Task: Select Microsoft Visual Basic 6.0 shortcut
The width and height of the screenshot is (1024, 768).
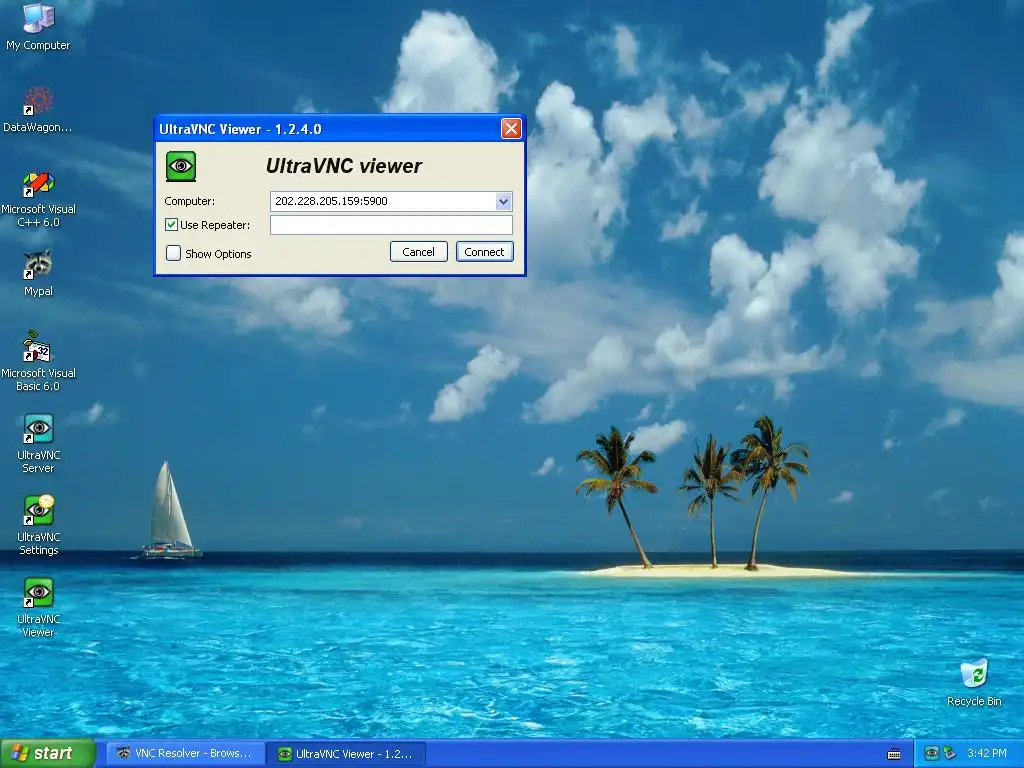Action: click(x=38, y=362)
